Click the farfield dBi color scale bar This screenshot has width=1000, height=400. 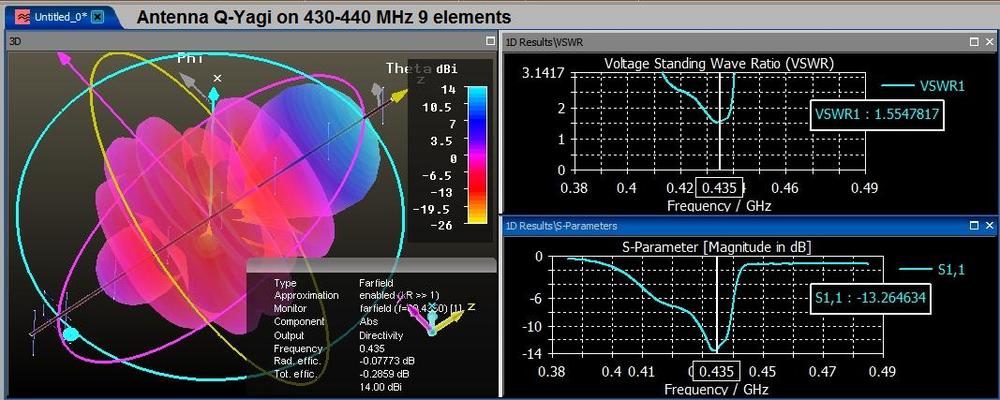pos(477,154)
